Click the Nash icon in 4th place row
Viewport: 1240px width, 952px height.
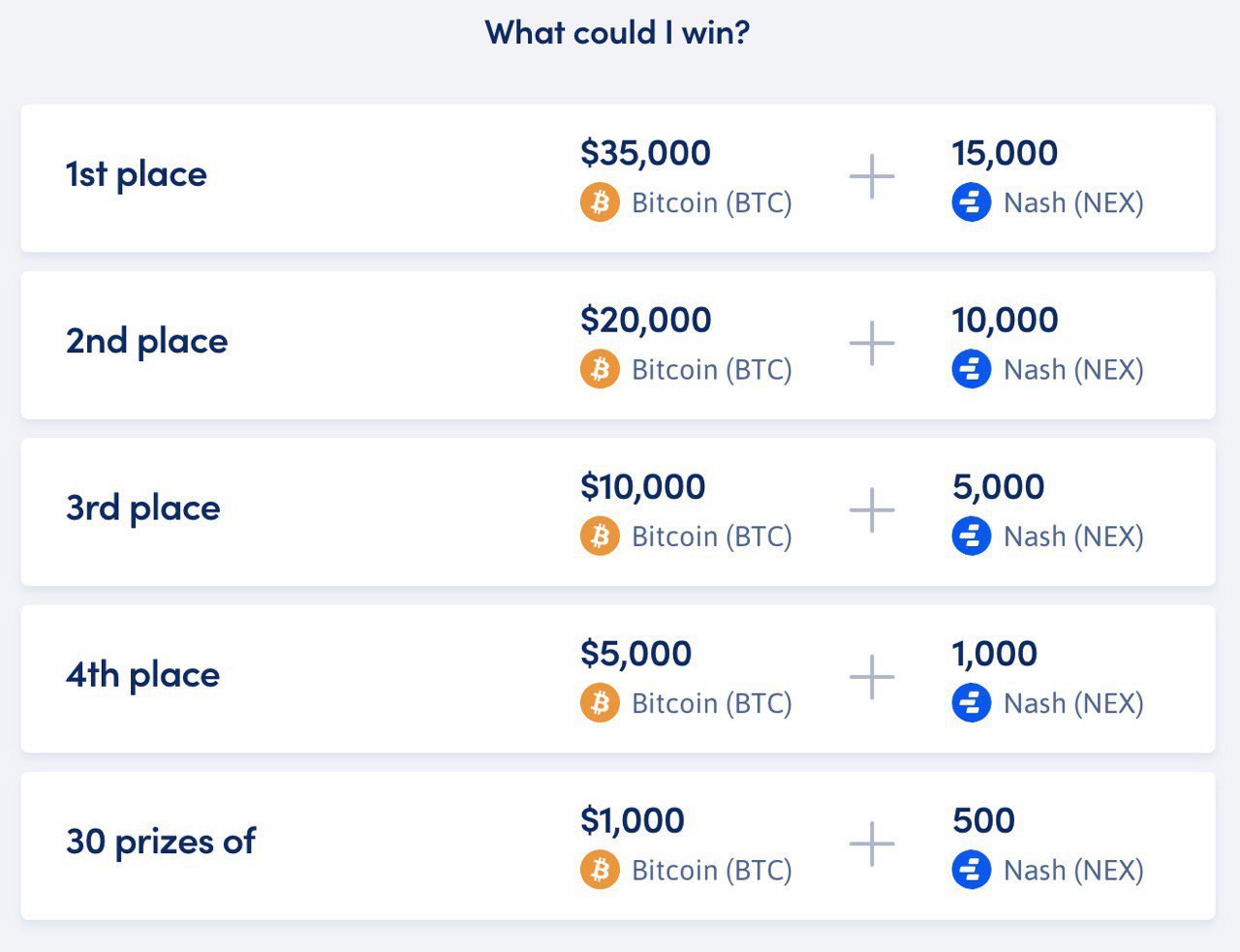click(971, 703)
